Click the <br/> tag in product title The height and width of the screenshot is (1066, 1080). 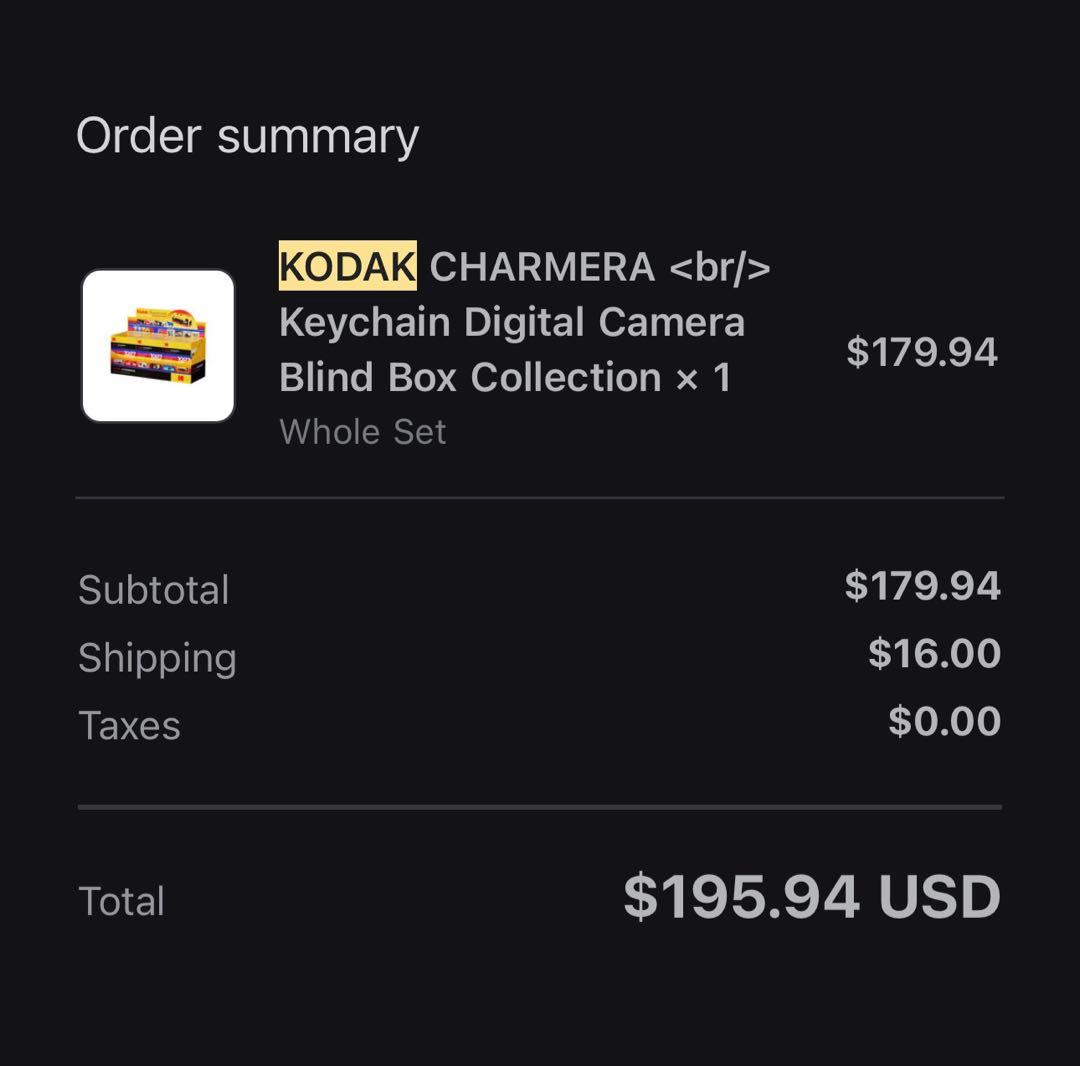pos(719,267)
